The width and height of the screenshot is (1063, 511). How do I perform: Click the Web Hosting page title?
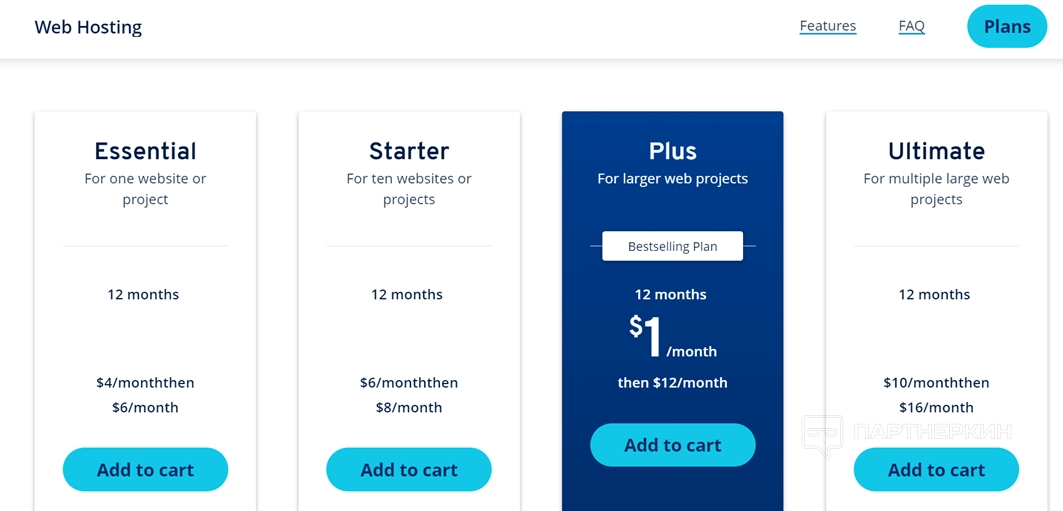tap(88, 27)
